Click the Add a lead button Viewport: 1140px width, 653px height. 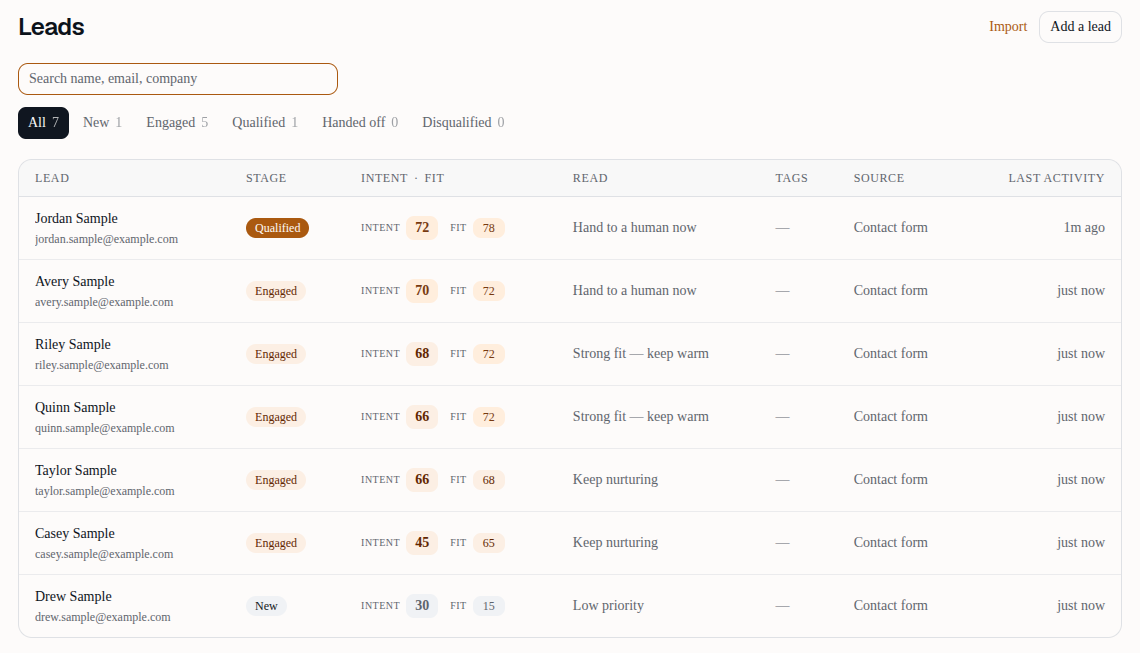tap(1080, 27)
